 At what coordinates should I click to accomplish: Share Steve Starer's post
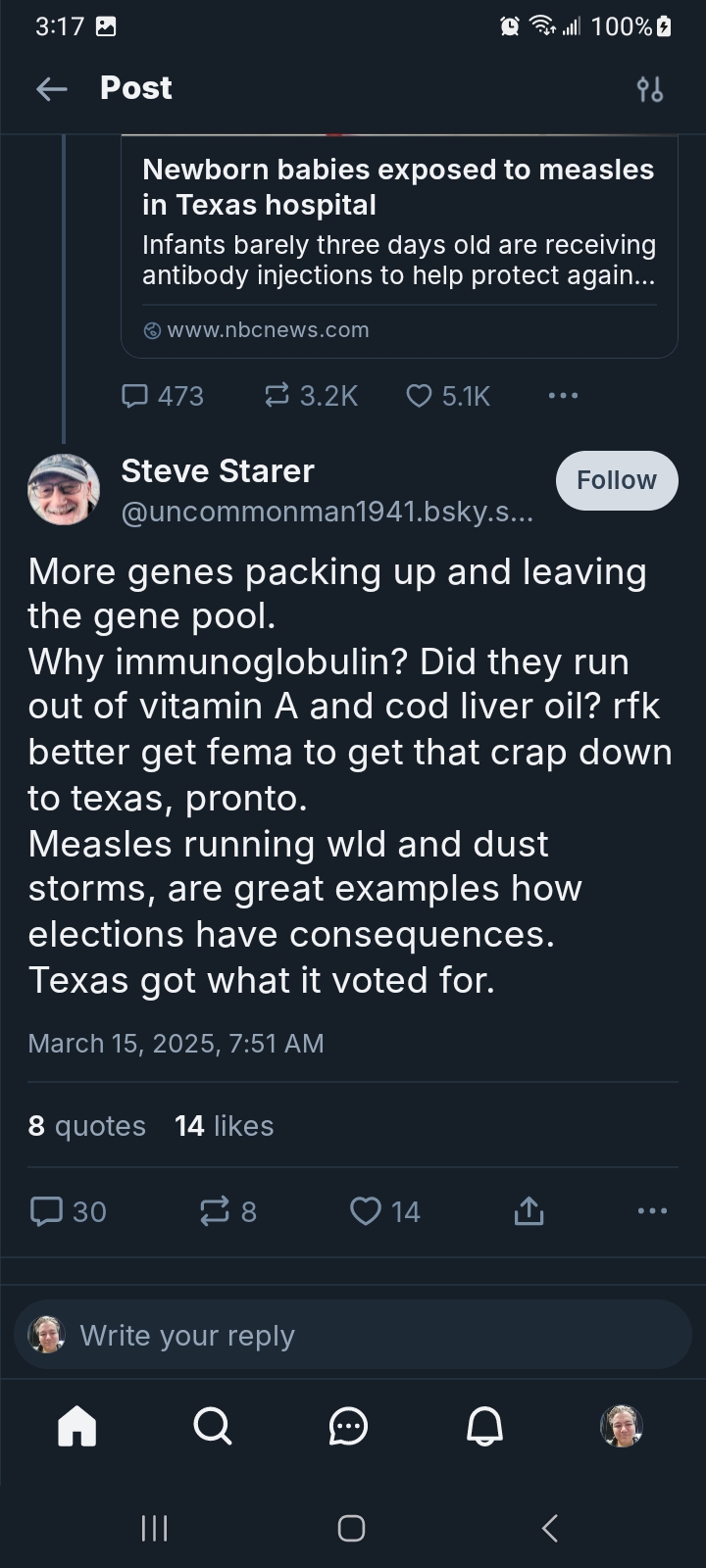tap(529, 1212)
